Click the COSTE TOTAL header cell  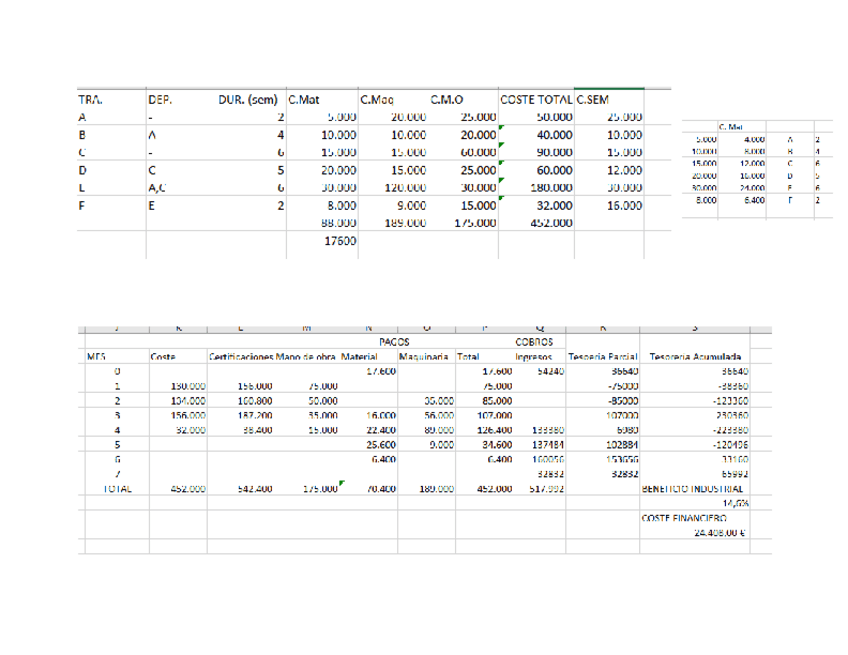(535, 100)
